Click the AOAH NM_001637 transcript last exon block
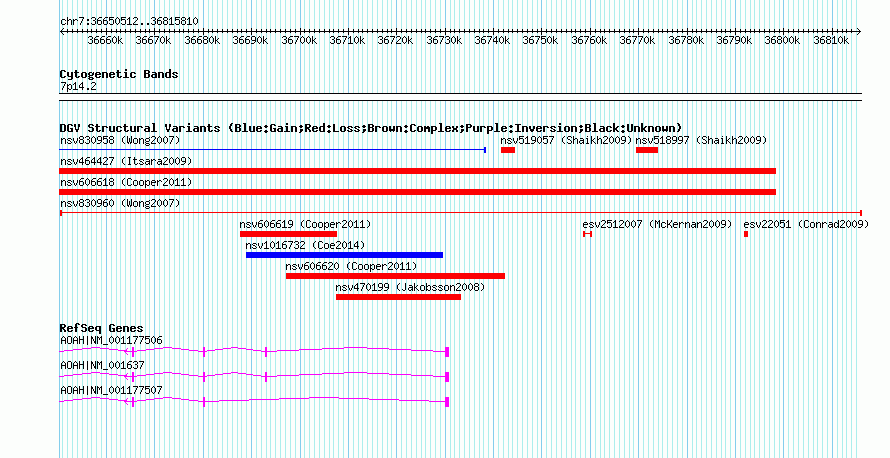Image resolution: width=890 pixels, height=458 pixels. click(447, 377)
